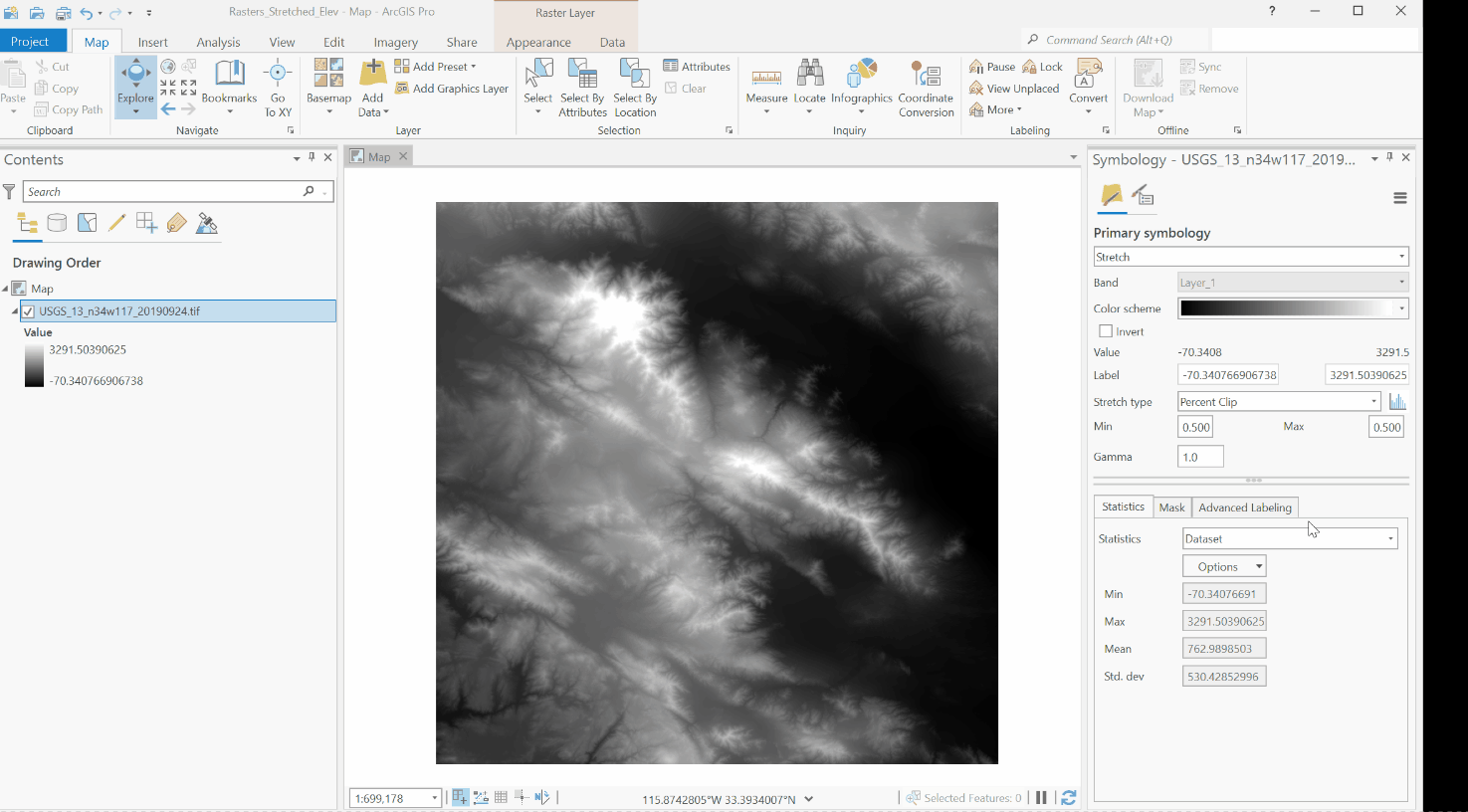Click Add Graphics Layer
1468x812 pixels.
coord(452,89)
